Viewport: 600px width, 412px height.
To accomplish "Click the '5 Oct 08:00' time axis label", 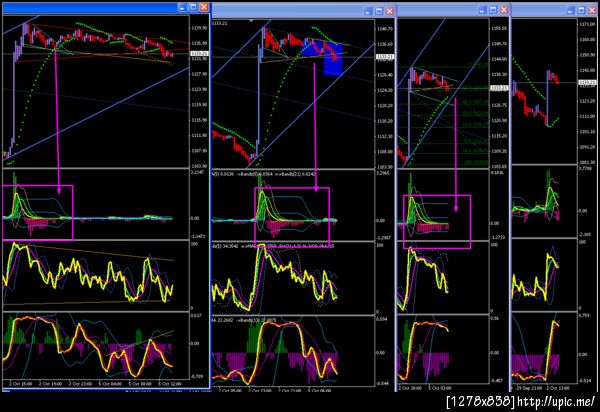I will point(140,383).
